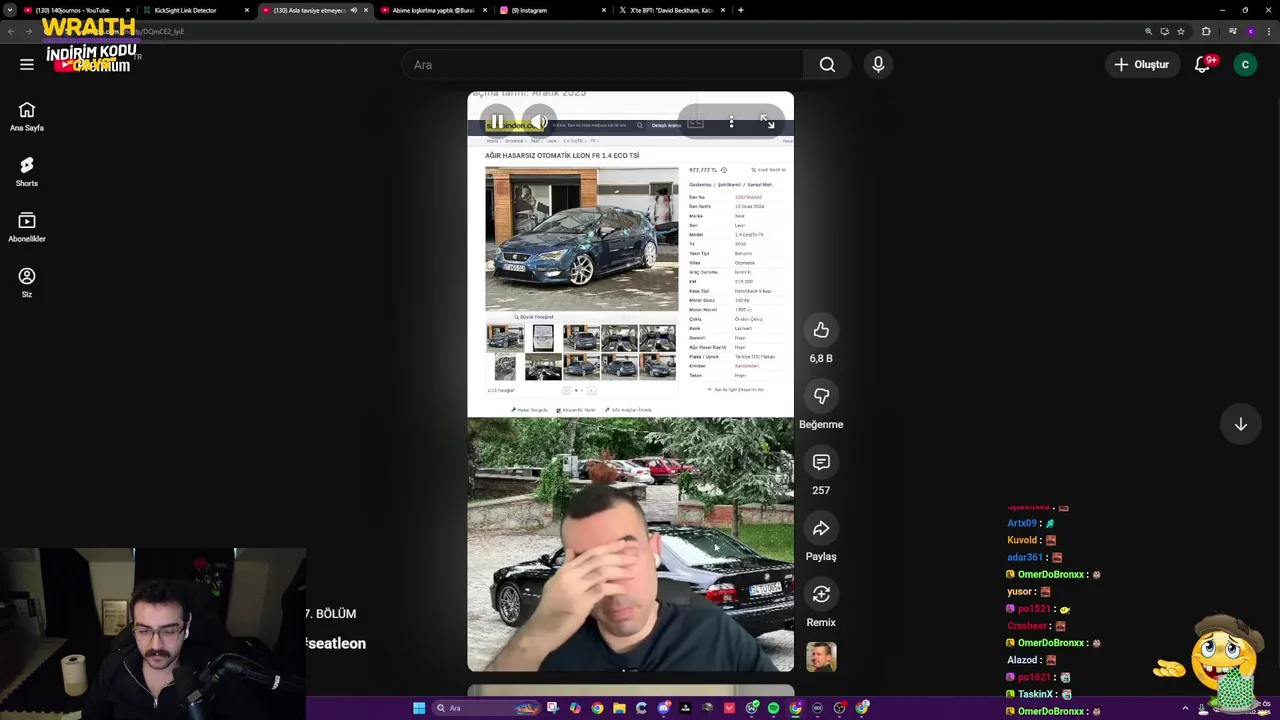The height and width of the screenshot is (720, 1280).
Task: Like the Short with 6,8 B likes
Action: (821, 330)
